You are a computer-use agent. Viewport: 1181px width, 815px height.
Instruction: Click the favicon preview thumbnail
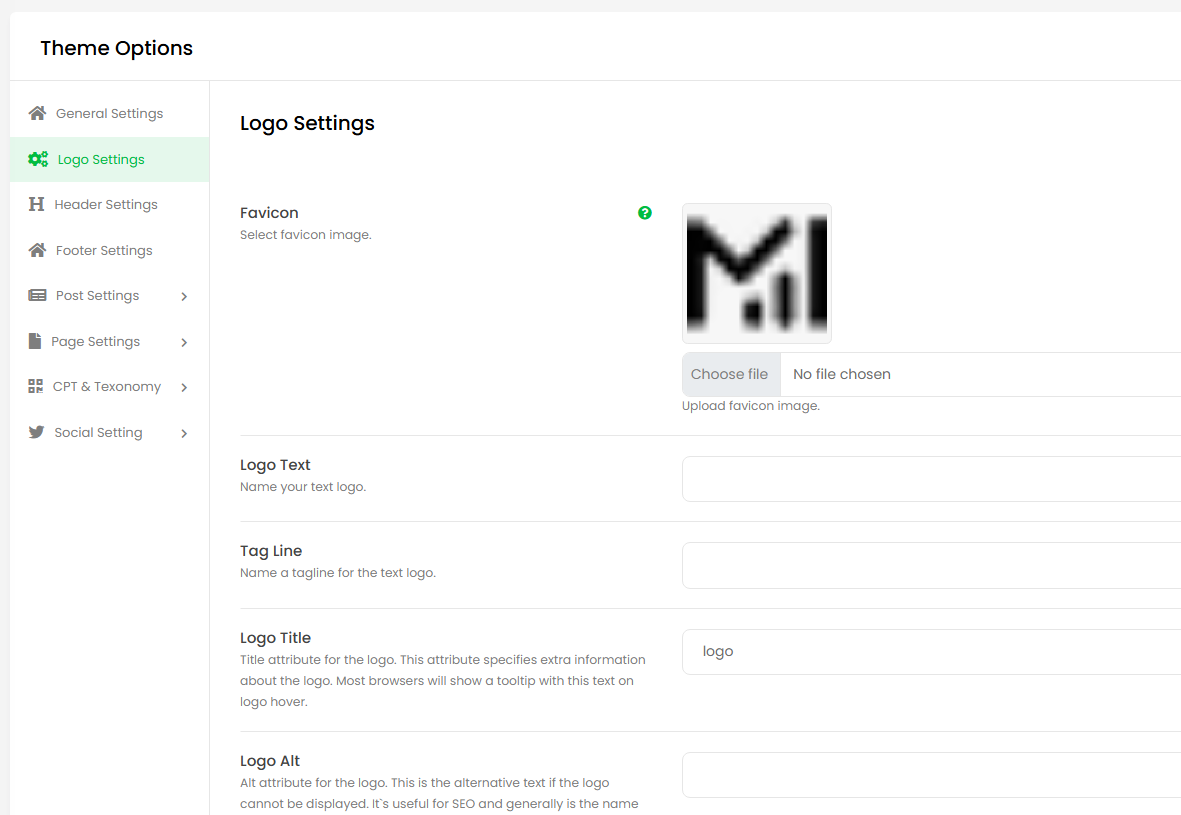pos(756,274)
